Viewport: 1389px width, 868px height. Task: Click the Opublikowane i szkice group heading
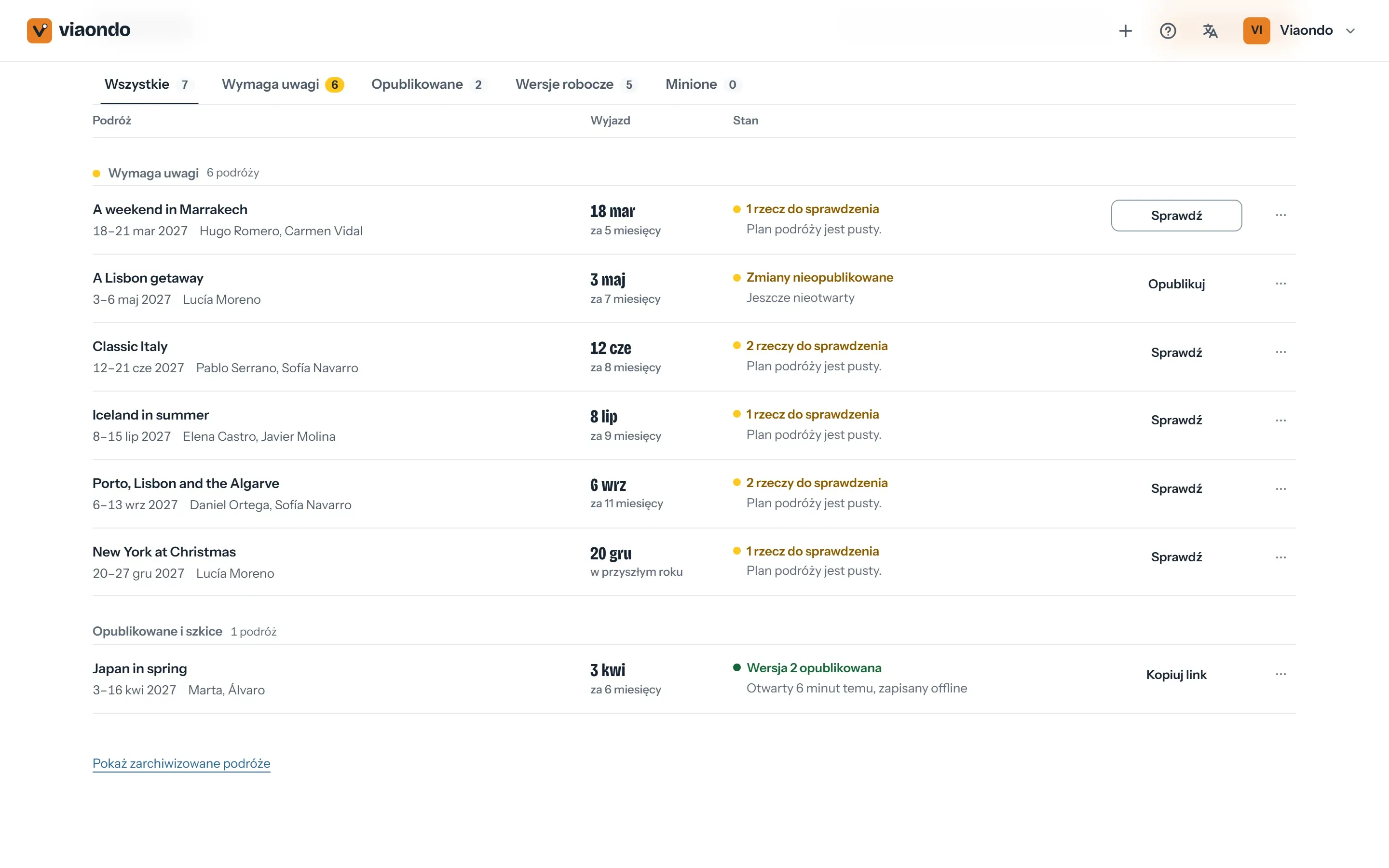click(x=157, y=631)
